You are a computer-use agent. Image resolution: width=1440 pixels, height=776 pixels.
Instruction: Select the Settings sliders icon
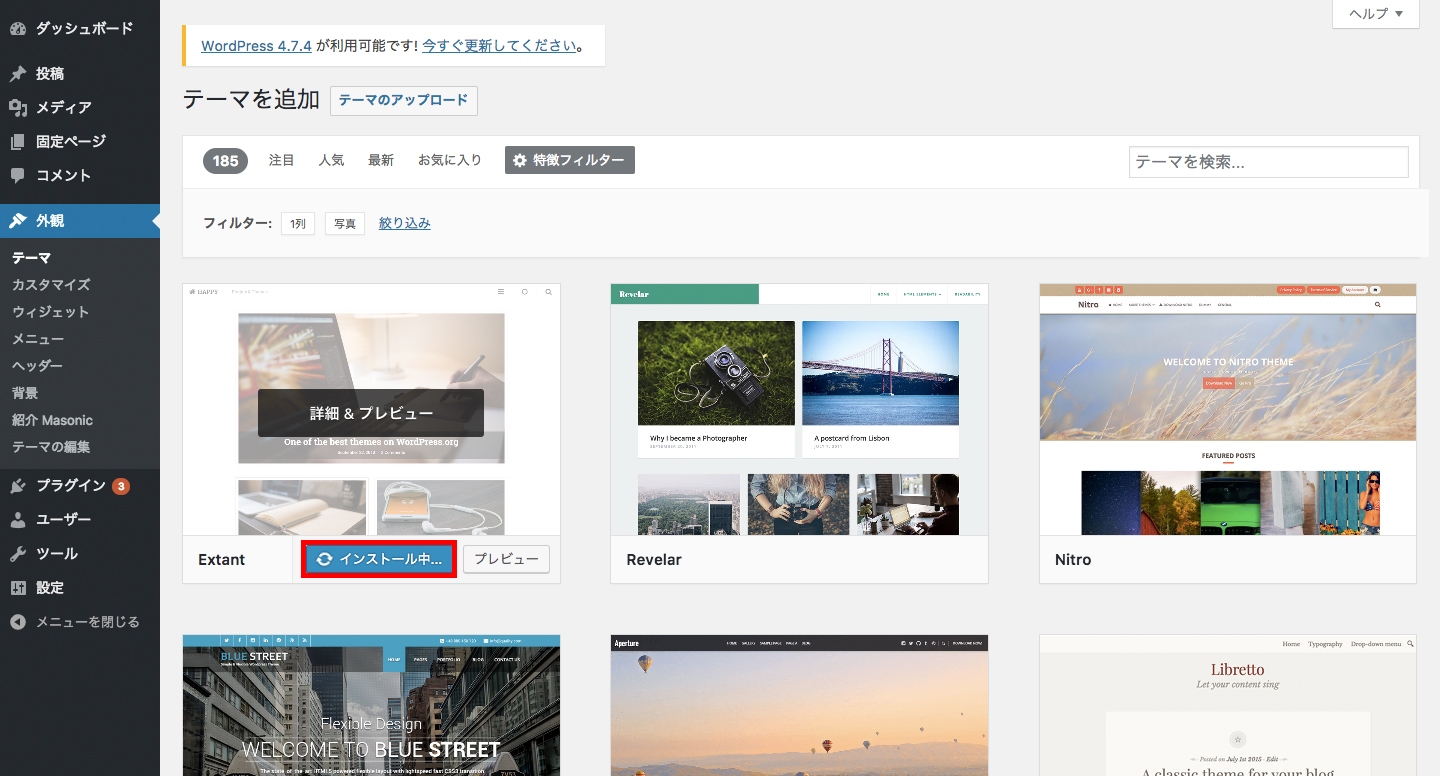(x=18, y=588)
